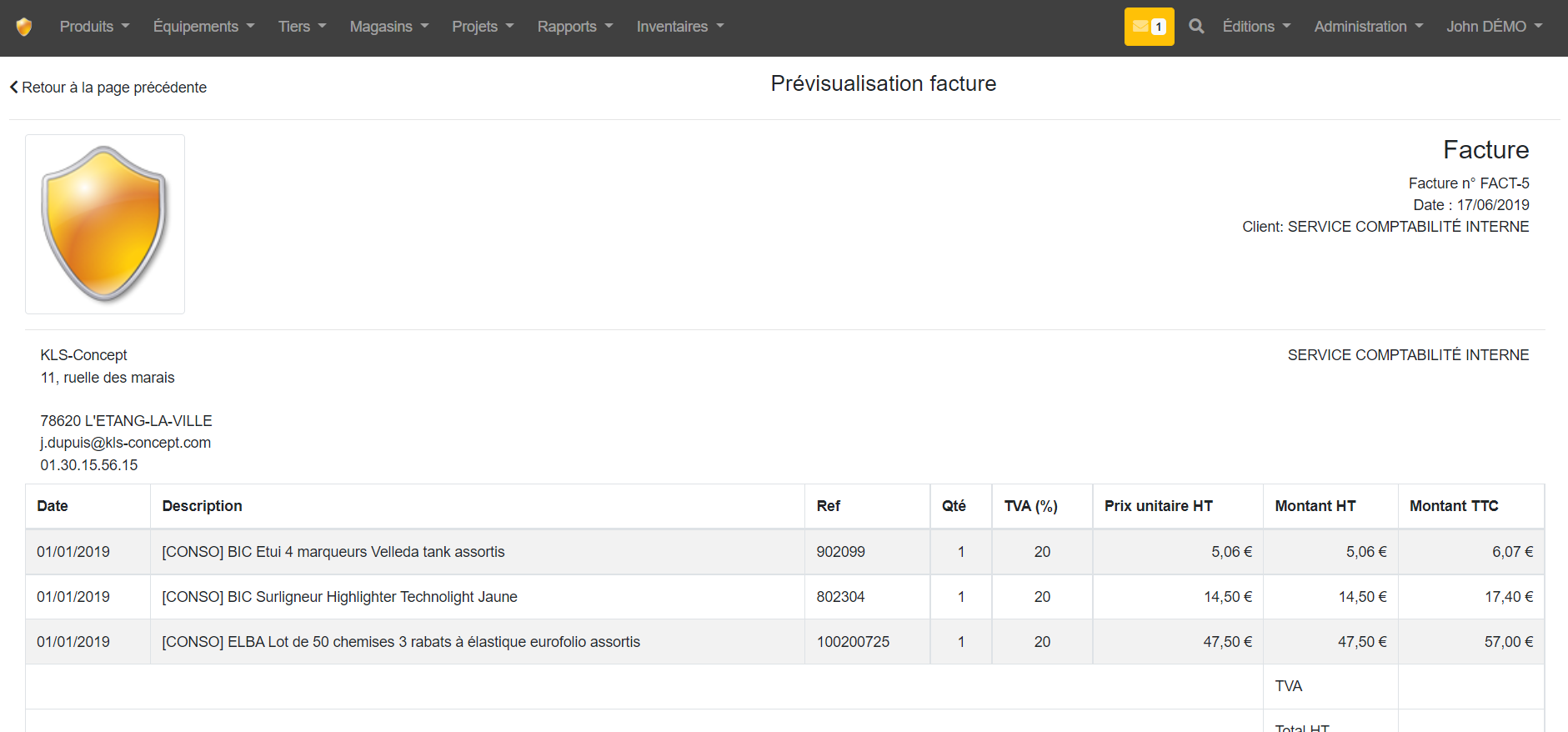Click reference 802304
Image resolution: width=1568 pixels, height=732 pixels.
tap(841, 597)
